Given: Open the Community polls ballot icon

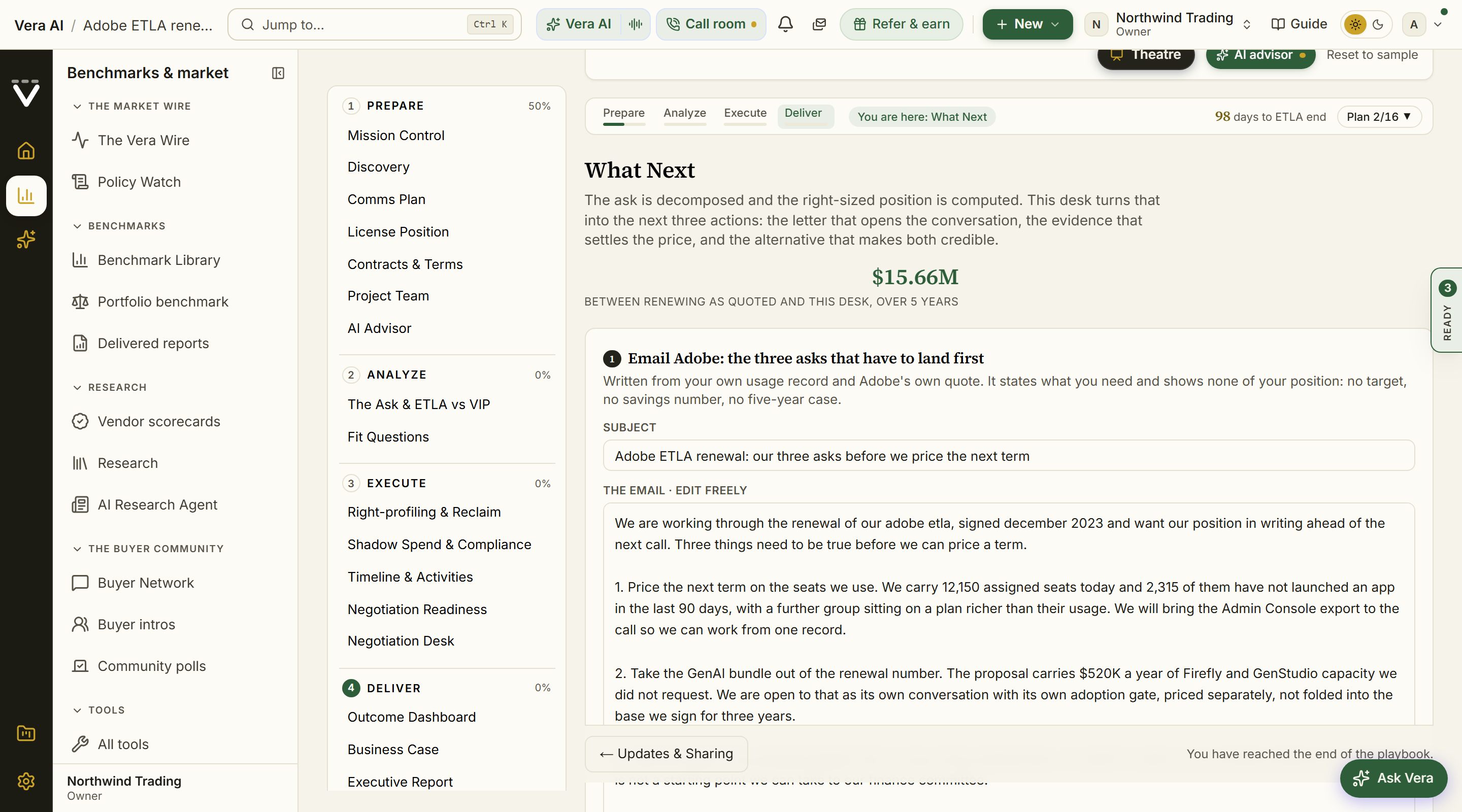Looking at the screenshot, I should [80, 666].
